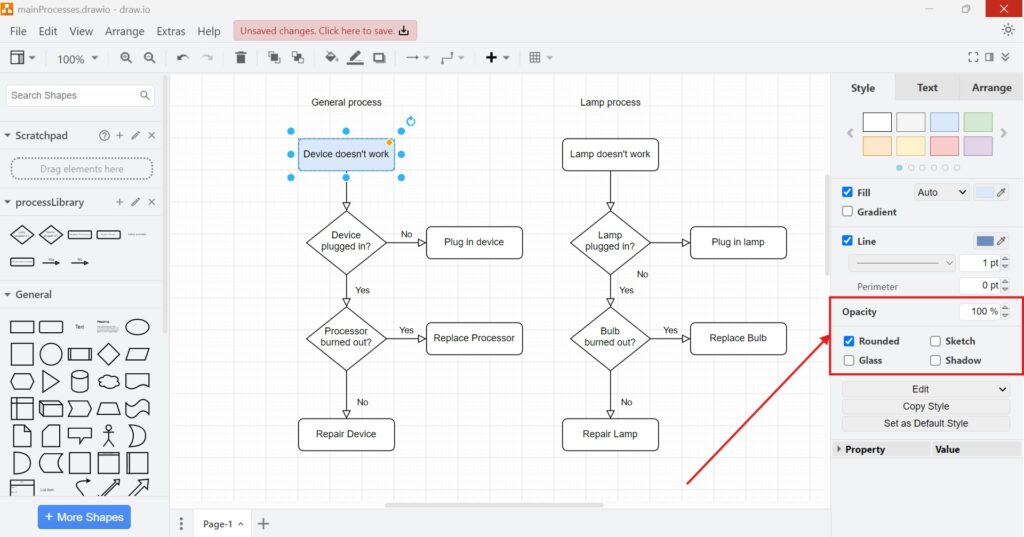Open the Insert plus dropdown
Screen dimensions: 1024x537
(x=497, y=57)
